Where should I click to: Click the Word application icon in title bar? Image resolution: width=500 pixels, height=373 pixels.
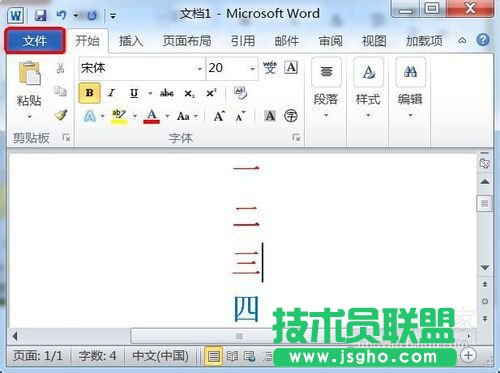click(x=16, y=15)
